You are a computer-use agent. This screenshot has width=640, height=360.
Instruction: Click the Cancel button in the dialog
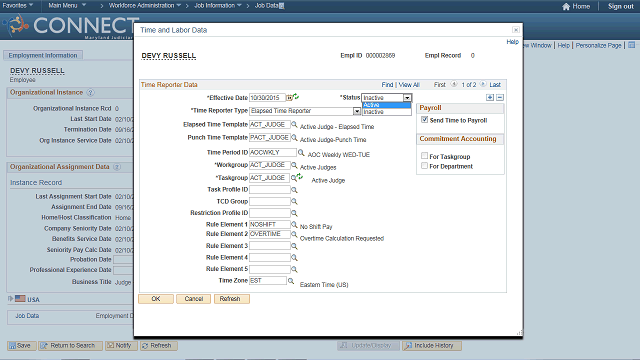coord(193,299)
